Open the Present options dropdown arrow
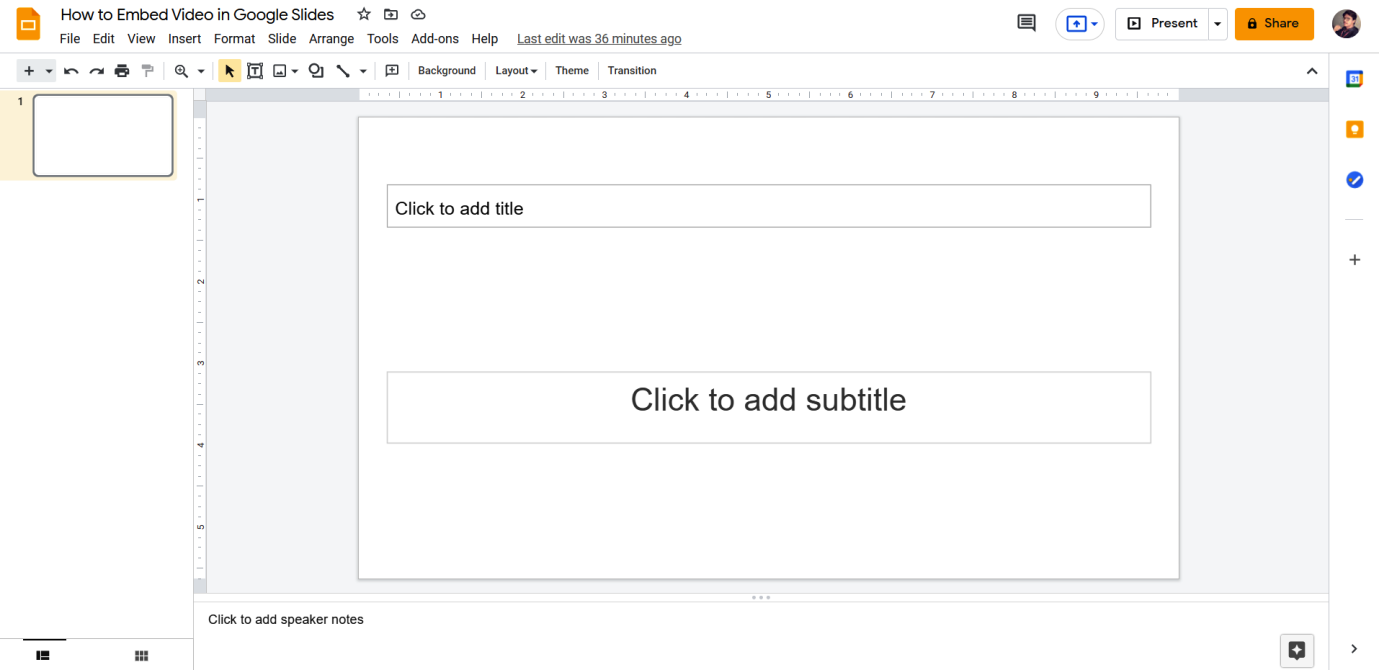Screen dimensions: 1379x670 point(1217,24)
